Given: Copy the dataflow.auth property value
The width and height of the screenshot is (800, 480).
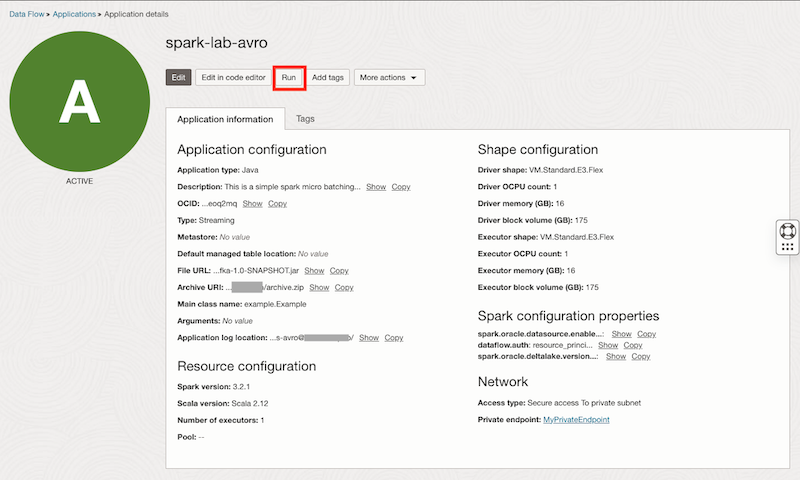Looking at the screenshot, I should click(633, 345).
